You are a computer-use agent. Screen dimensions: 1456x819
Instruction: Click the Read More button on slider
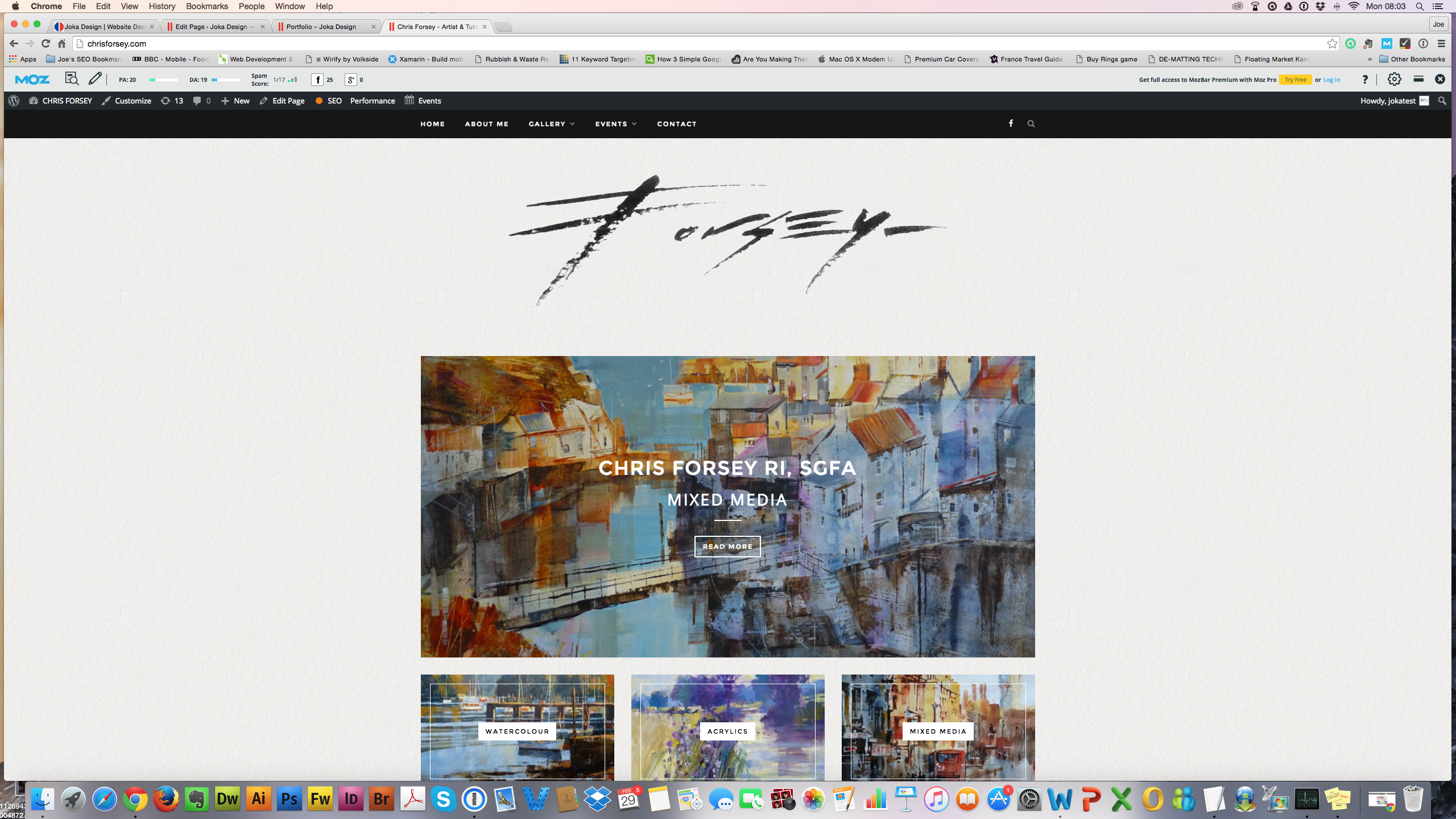point(727,546)
